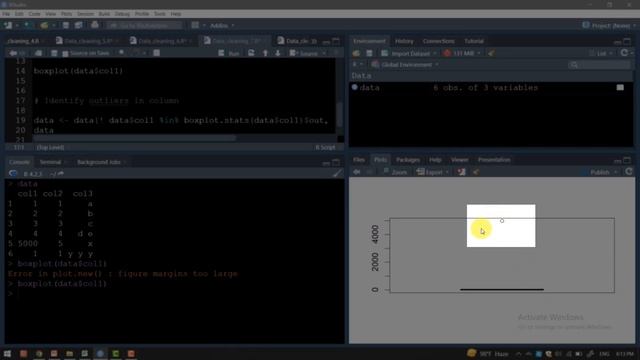Click the show in new window editor icon
This screenshot has width=640, height=360.
coord(38,53)
